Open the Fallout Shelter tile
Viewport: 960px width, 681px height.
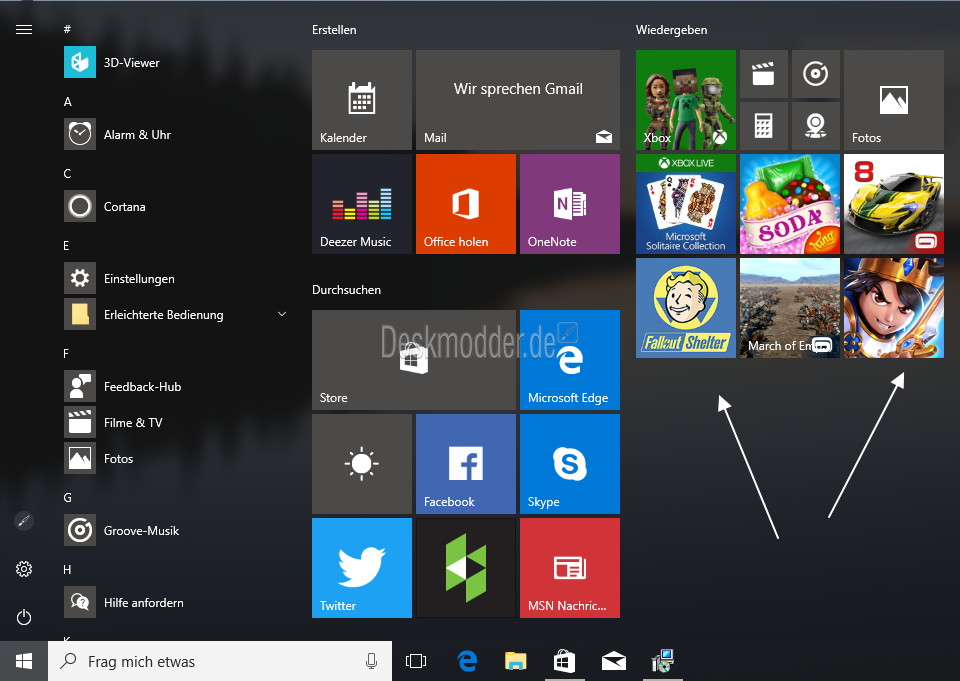click(x=686, y=308)
